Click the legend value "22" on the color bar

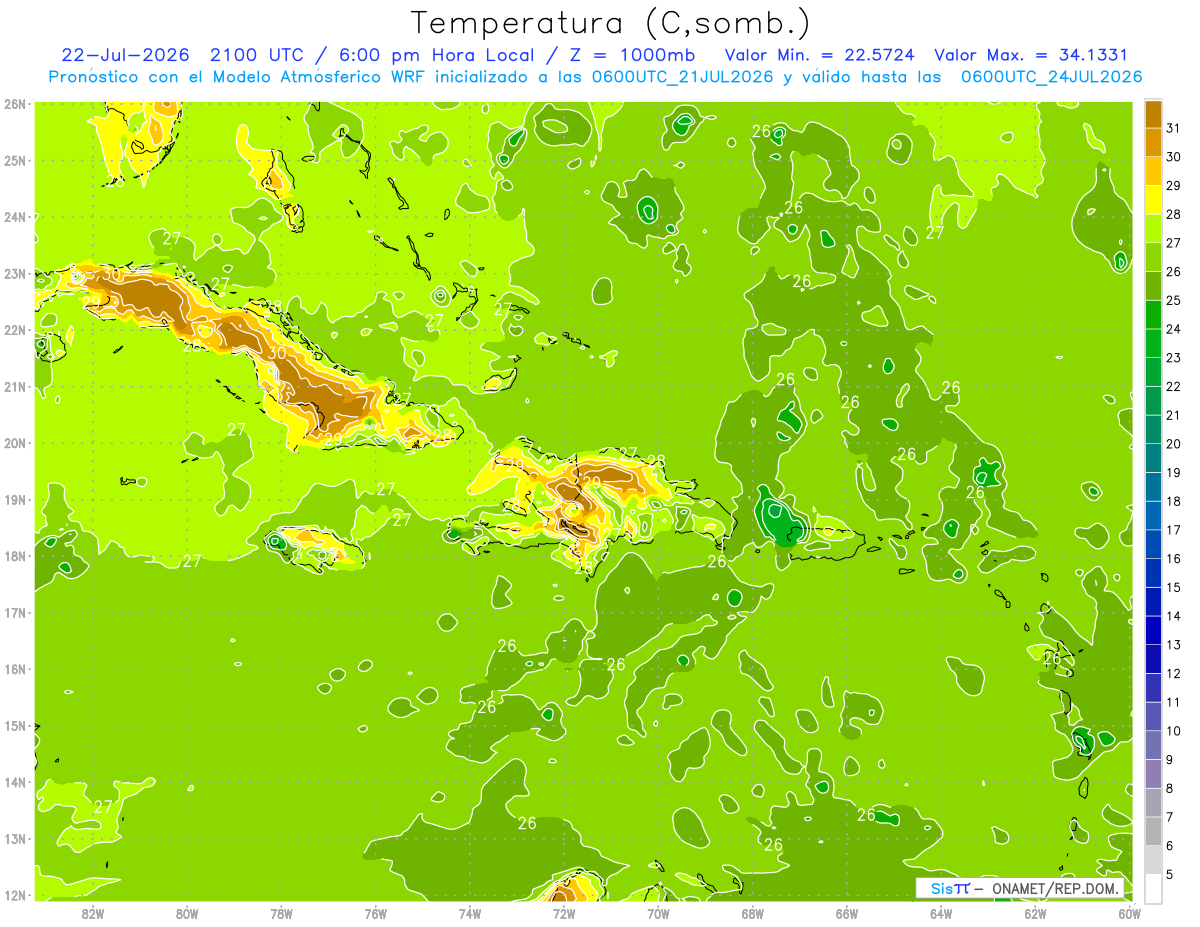(1174, 386)
